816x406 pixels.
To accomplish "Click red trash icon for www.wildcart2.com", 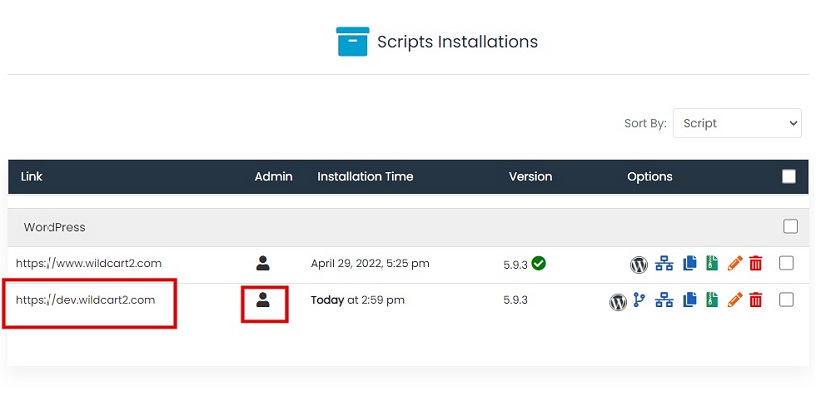I will tap(756, 264).
